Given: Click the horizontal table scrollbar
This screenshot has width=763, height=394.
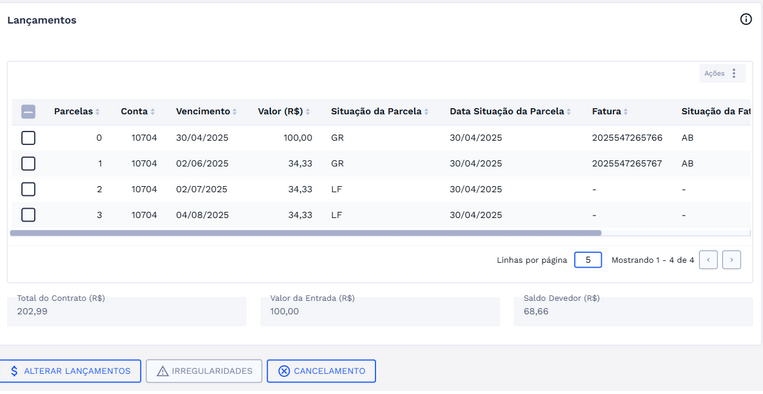Looking at the screenshot, I should 306,233.
